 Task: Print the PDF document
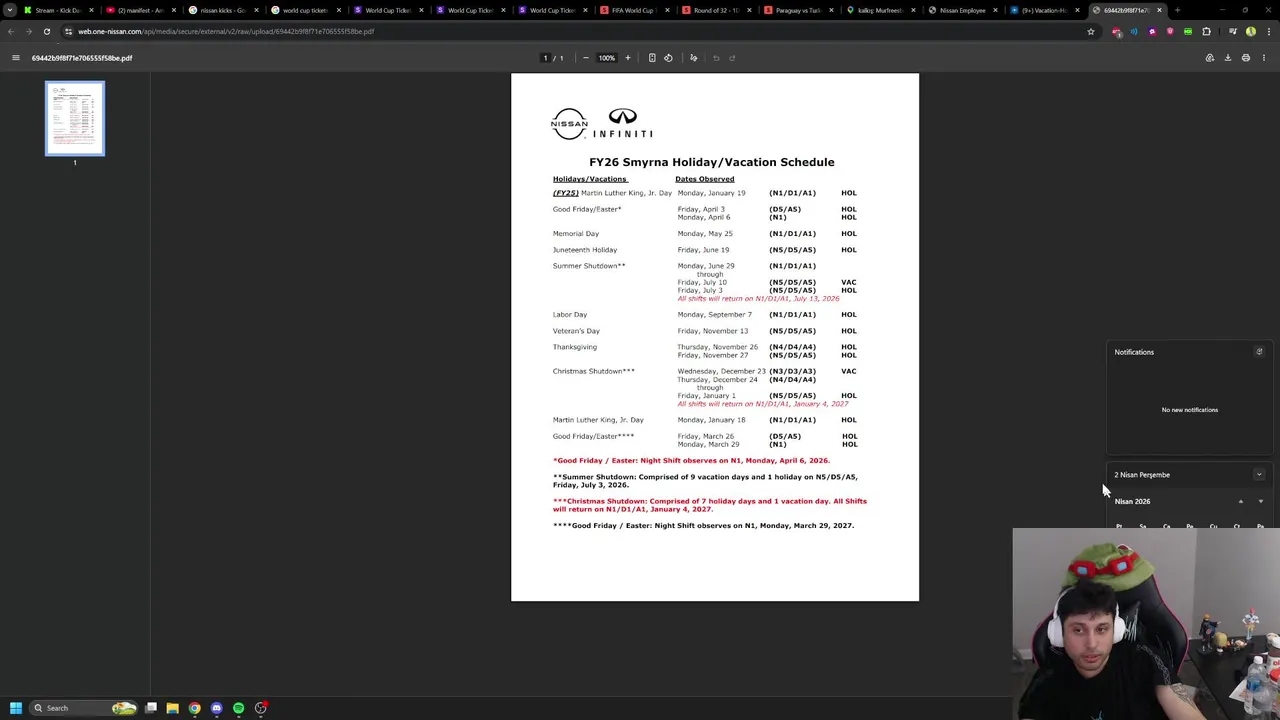click(1246, 58)
